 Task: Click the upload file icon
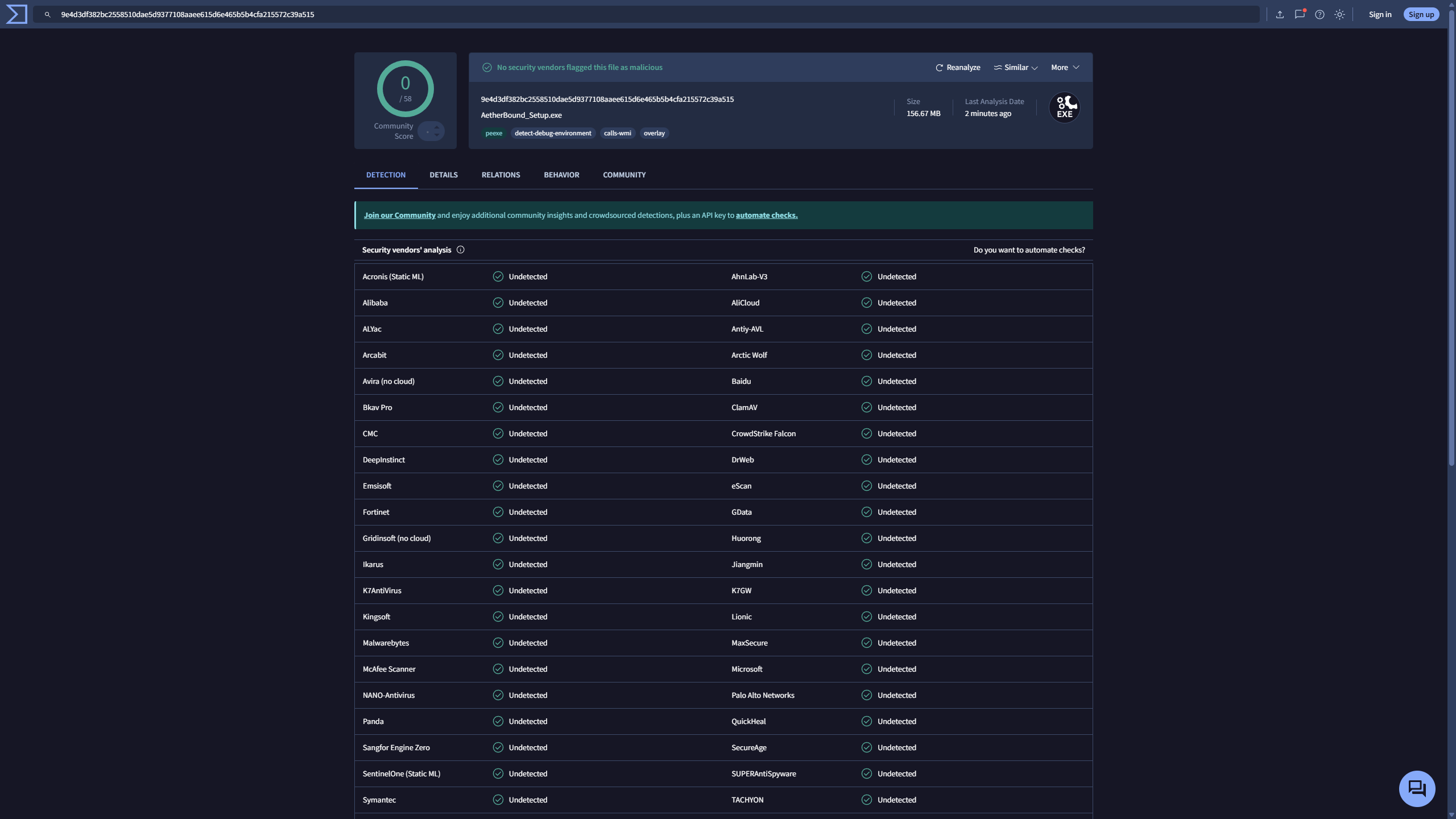1280,14
